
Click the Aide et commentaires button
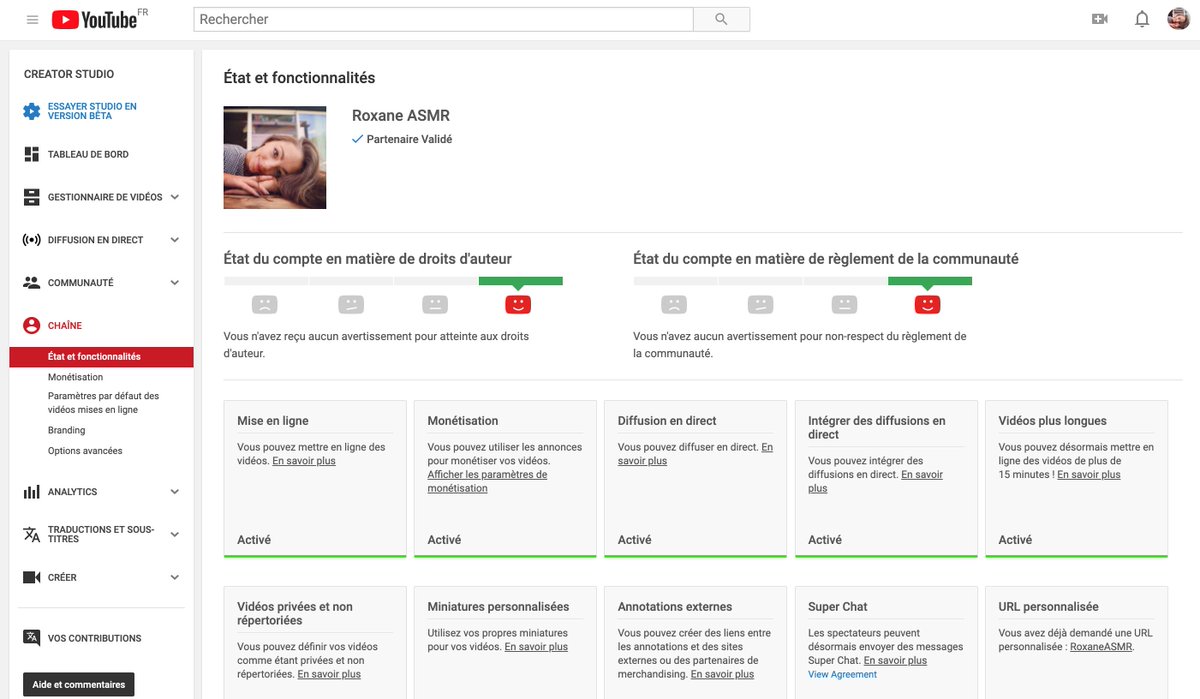pos(78,685)
